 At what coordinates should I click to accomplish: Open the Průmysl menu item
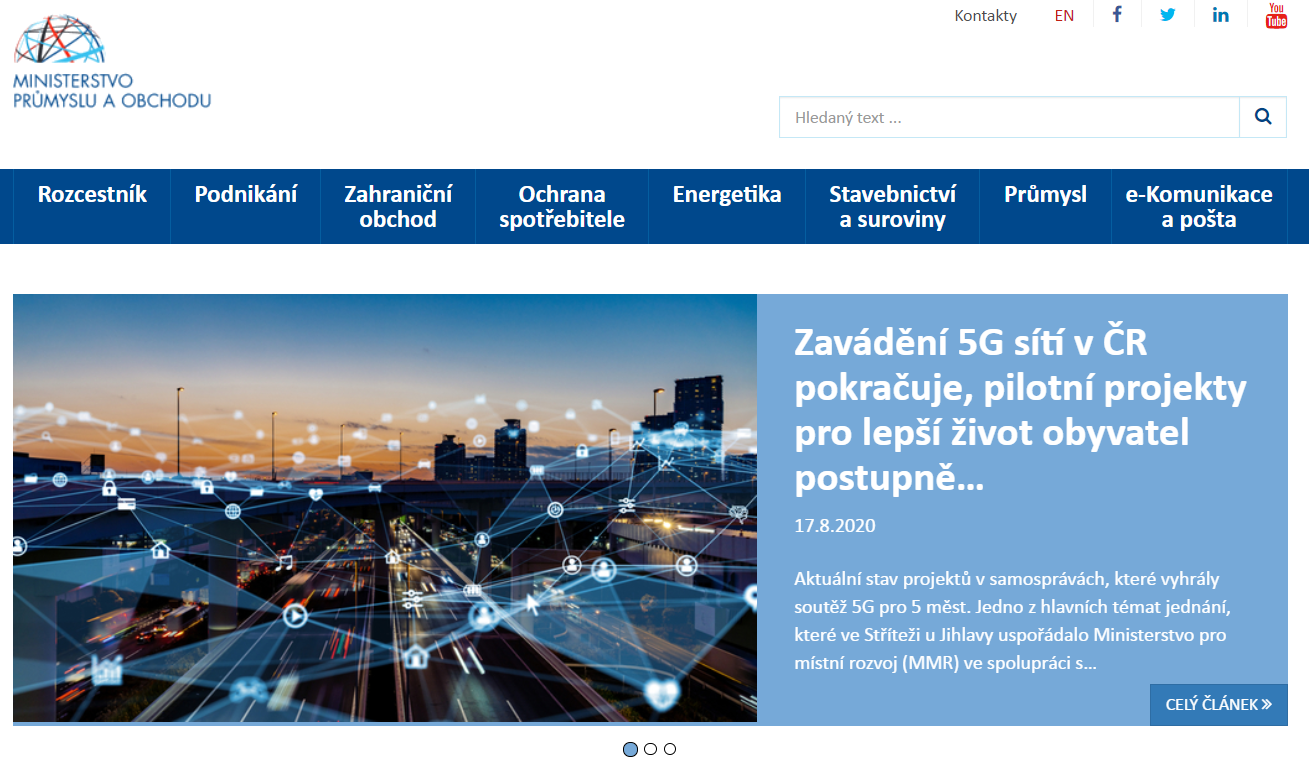1045,206
